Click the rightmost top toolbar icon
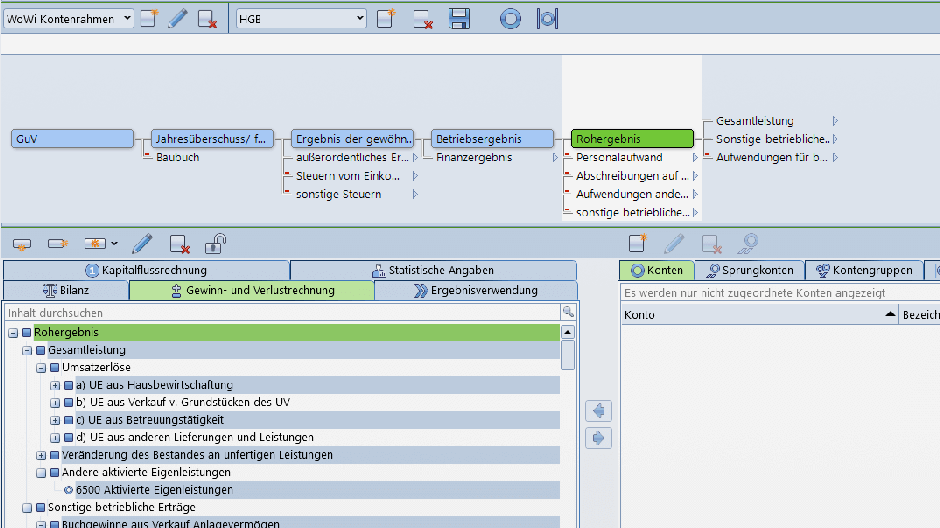 coord(547,19)
